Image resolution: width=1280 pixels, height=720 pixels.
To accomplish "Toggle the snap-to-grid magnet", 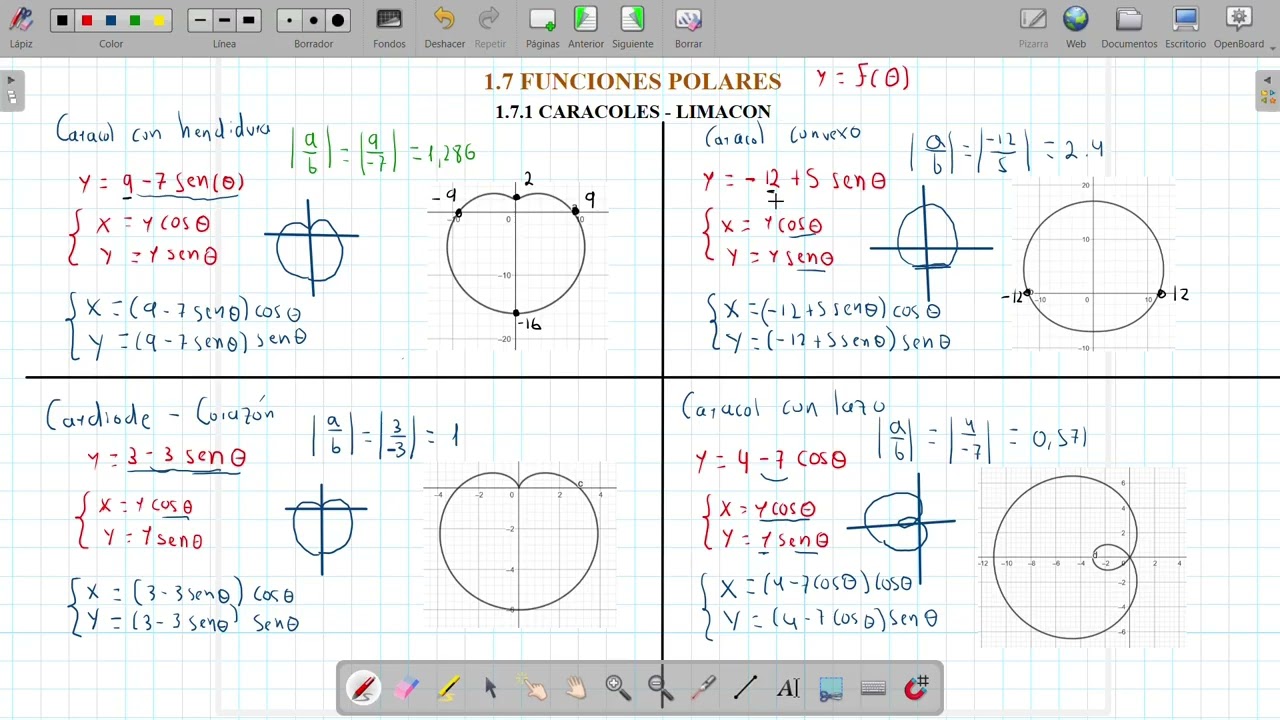I will (x=916, y=688).
